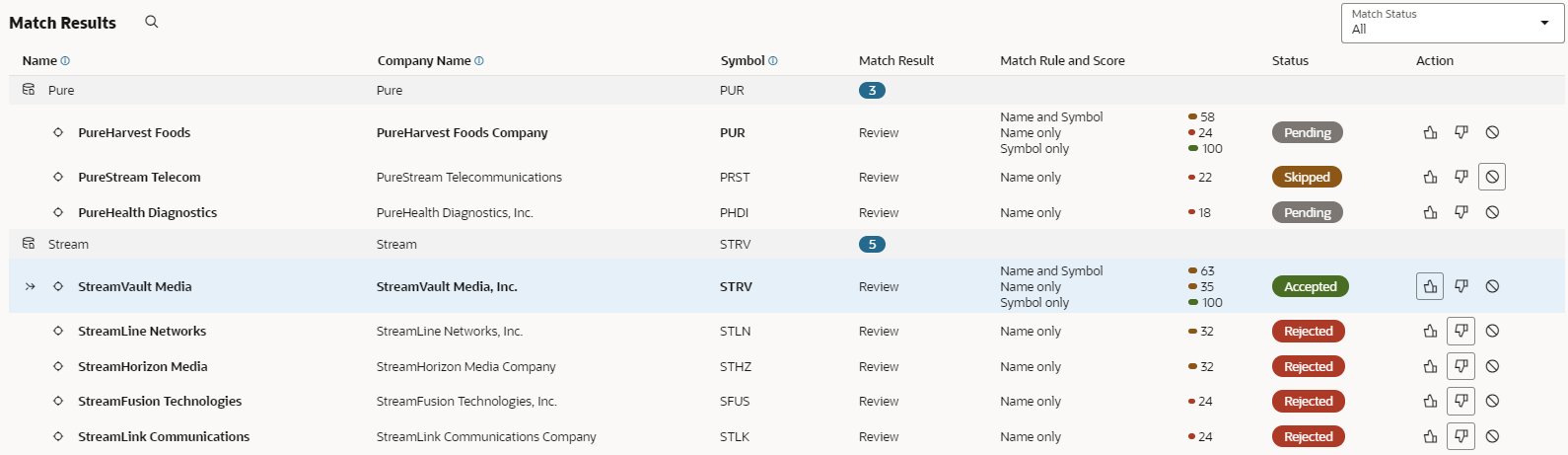Screen dimensions: 1568x455
Task: Skip the StreamLink Communications match
Action: tap(1492, 436)
